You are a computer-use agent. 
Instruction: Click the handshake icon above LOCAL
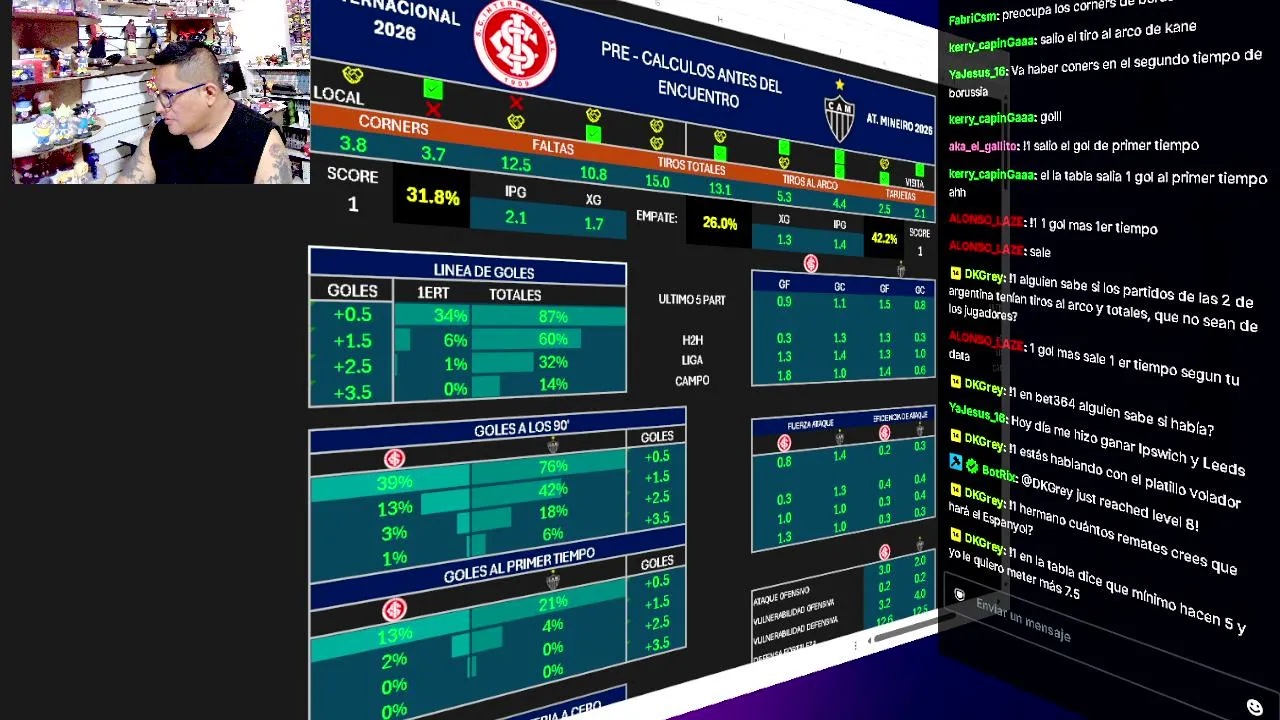[x=352, y=75]
